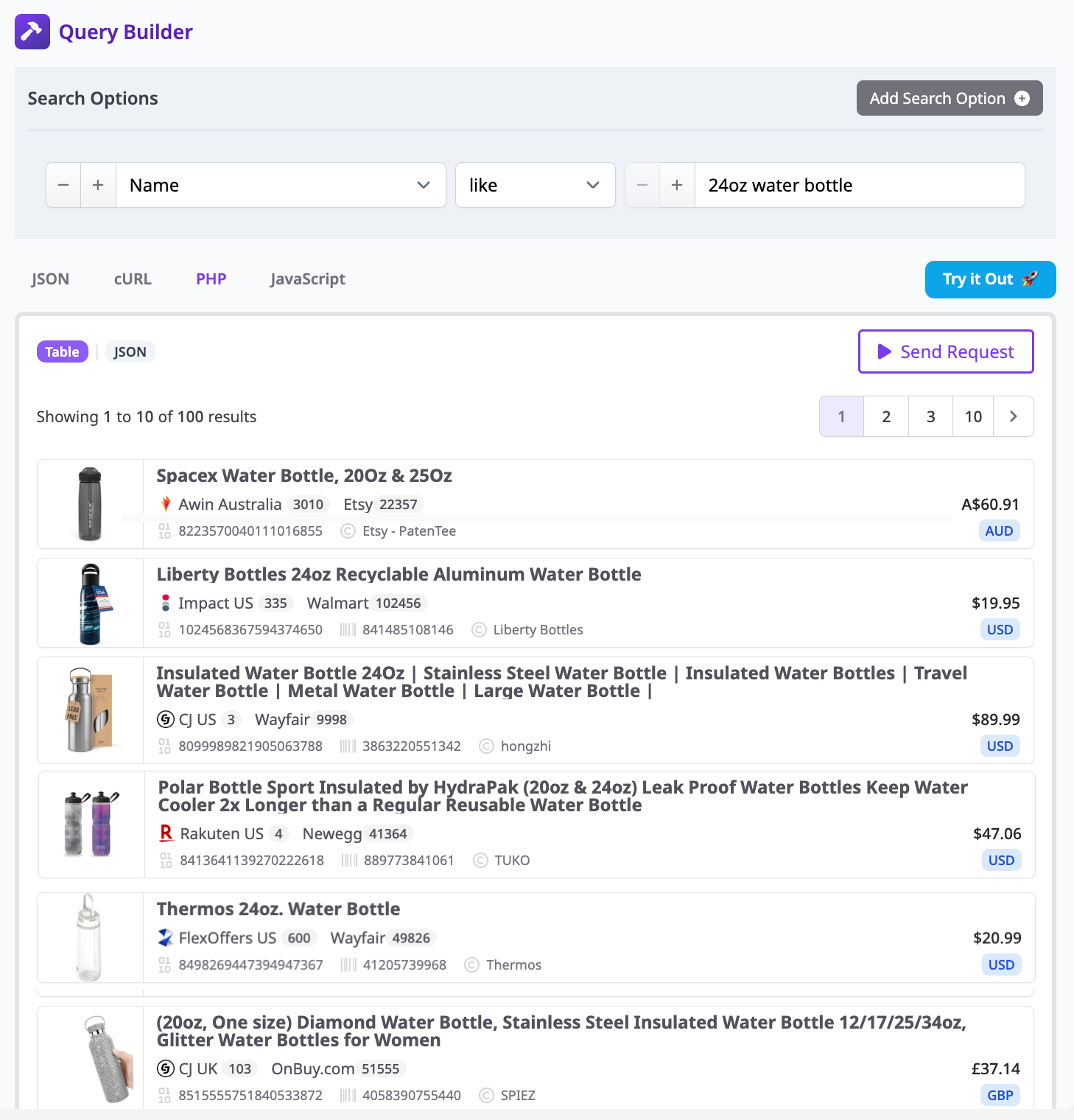Click the Rakuten US R logo

coord(166,833)
